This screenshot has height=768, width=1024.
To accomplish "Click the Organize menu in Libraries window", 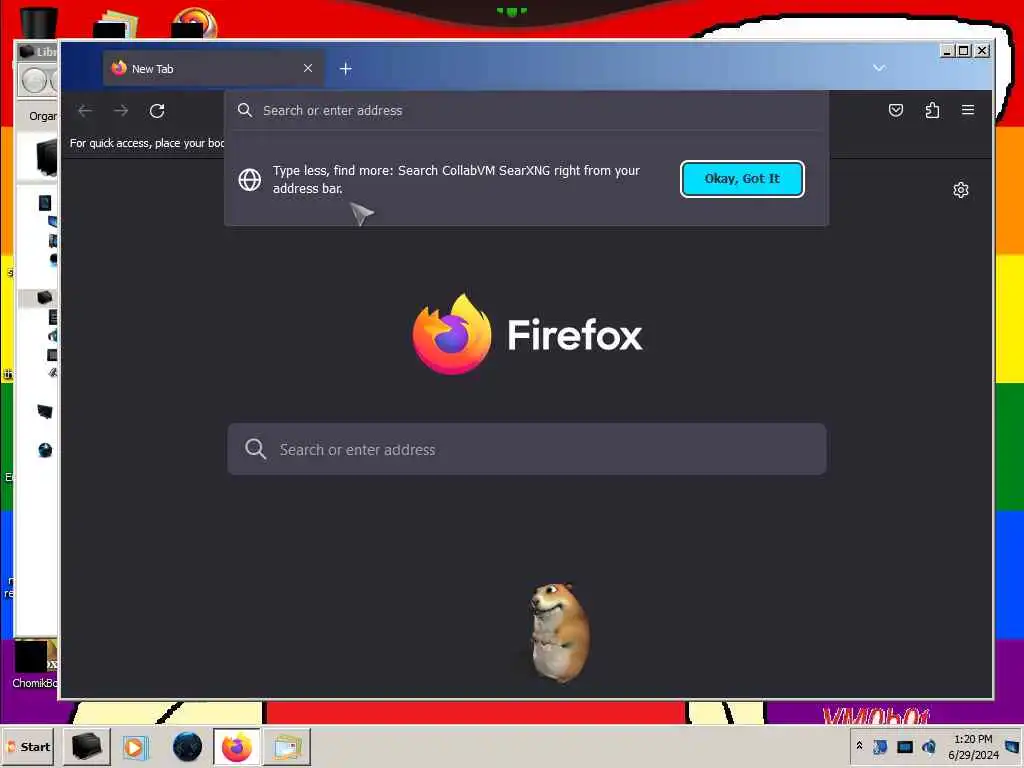I will (42, 116).
